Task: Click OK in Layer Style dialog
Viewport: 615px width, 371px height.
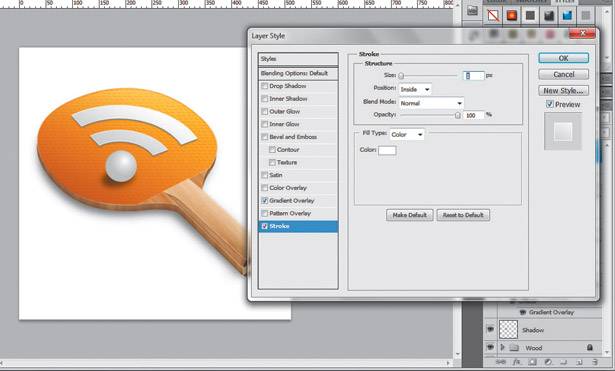Action: pyautogui.click(x=564, y=58)
